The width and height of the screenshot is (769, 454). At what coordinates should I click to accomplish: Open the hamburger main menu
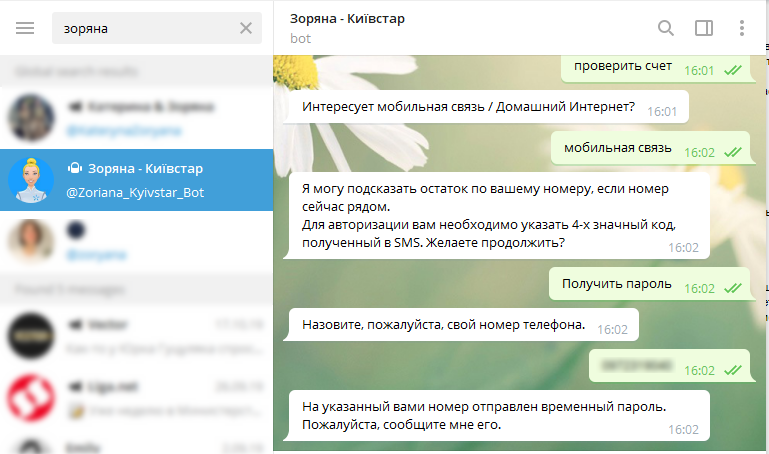[x=25, y=28]
